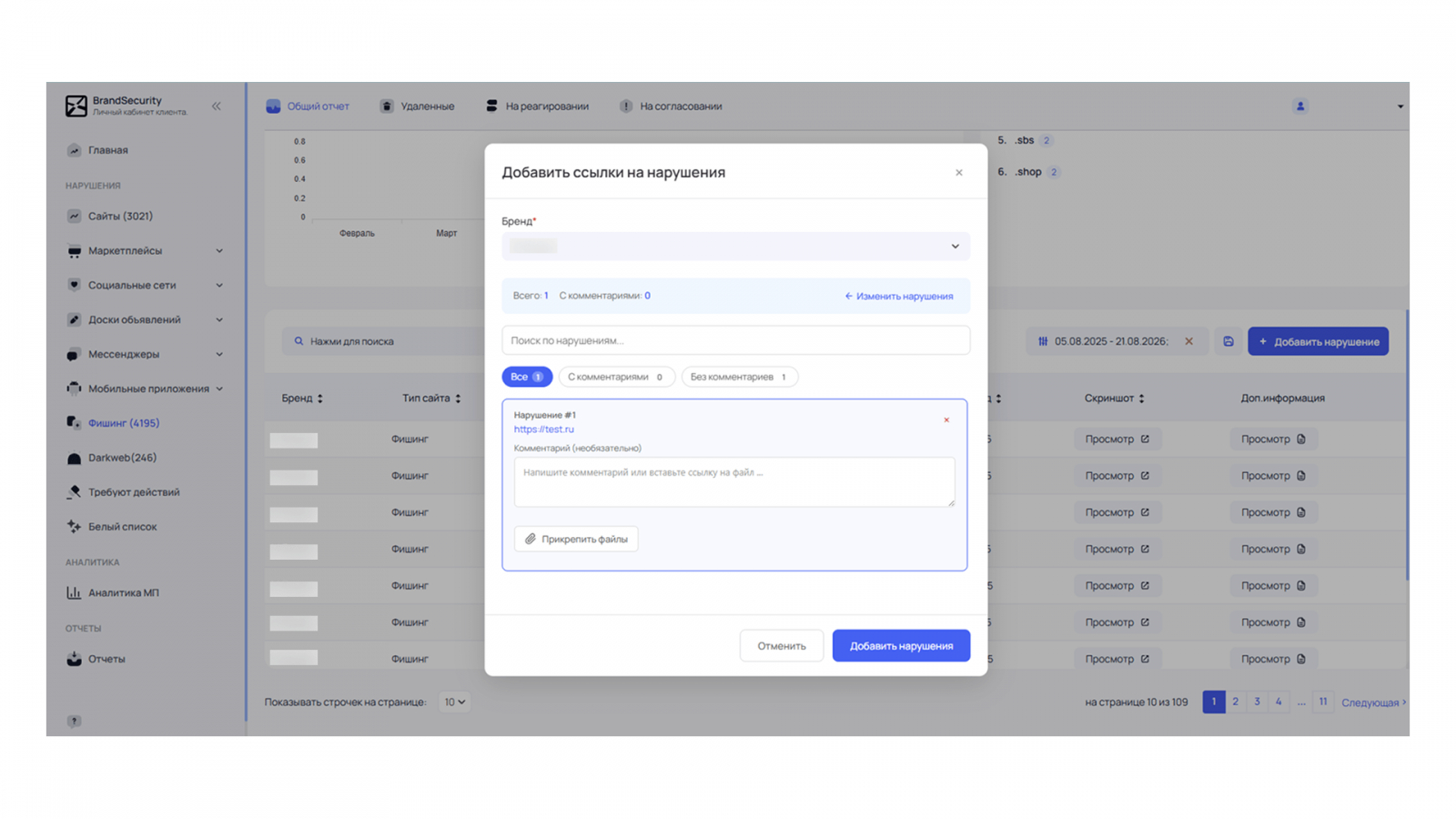Viewport: 1456px width, 819px height.
Task: Collapse the sidebar with double-chevron icon
Action: point(217,106)
